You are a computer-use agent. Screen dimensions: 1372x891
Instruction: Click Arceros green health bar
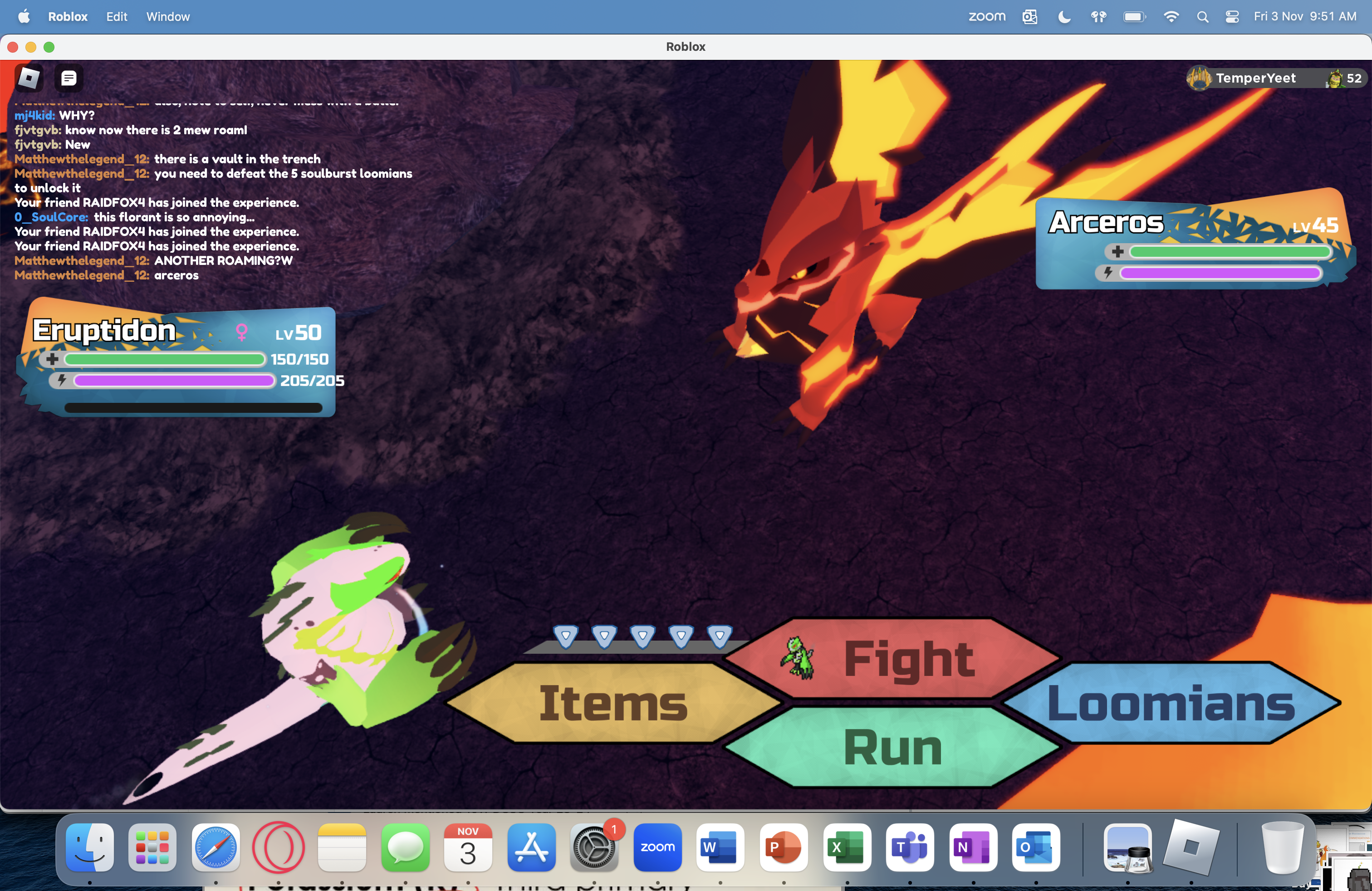(x=1230, y=252)
